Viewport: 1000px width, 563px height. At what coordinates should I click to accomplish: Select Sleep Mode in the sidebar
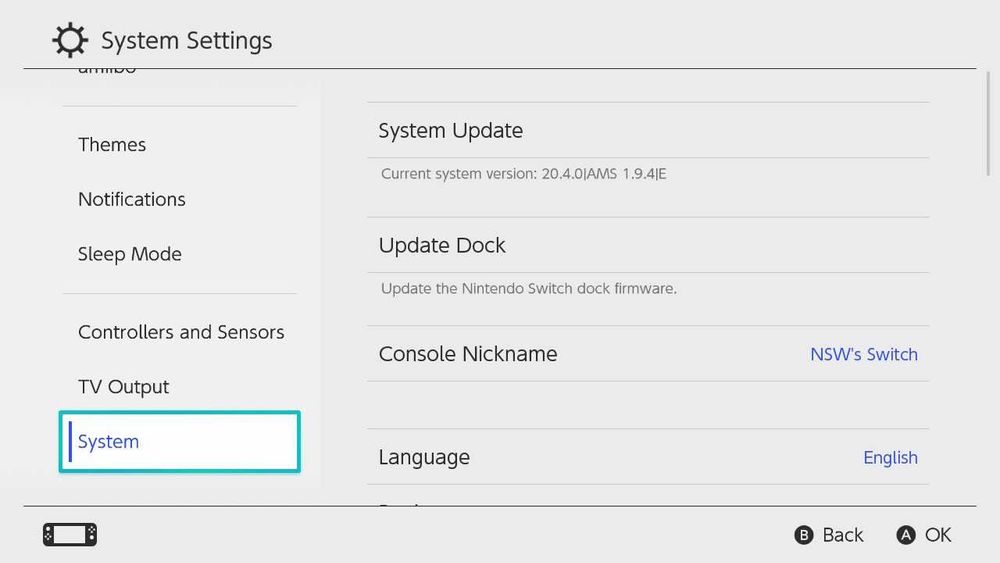(130, 254)
